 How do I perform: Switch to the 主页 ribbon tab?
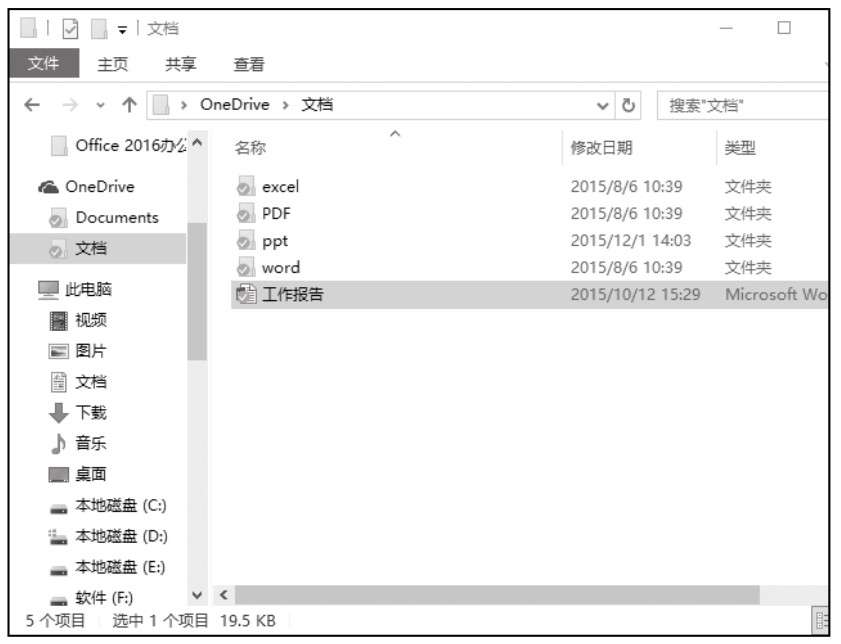click(113, 64)
